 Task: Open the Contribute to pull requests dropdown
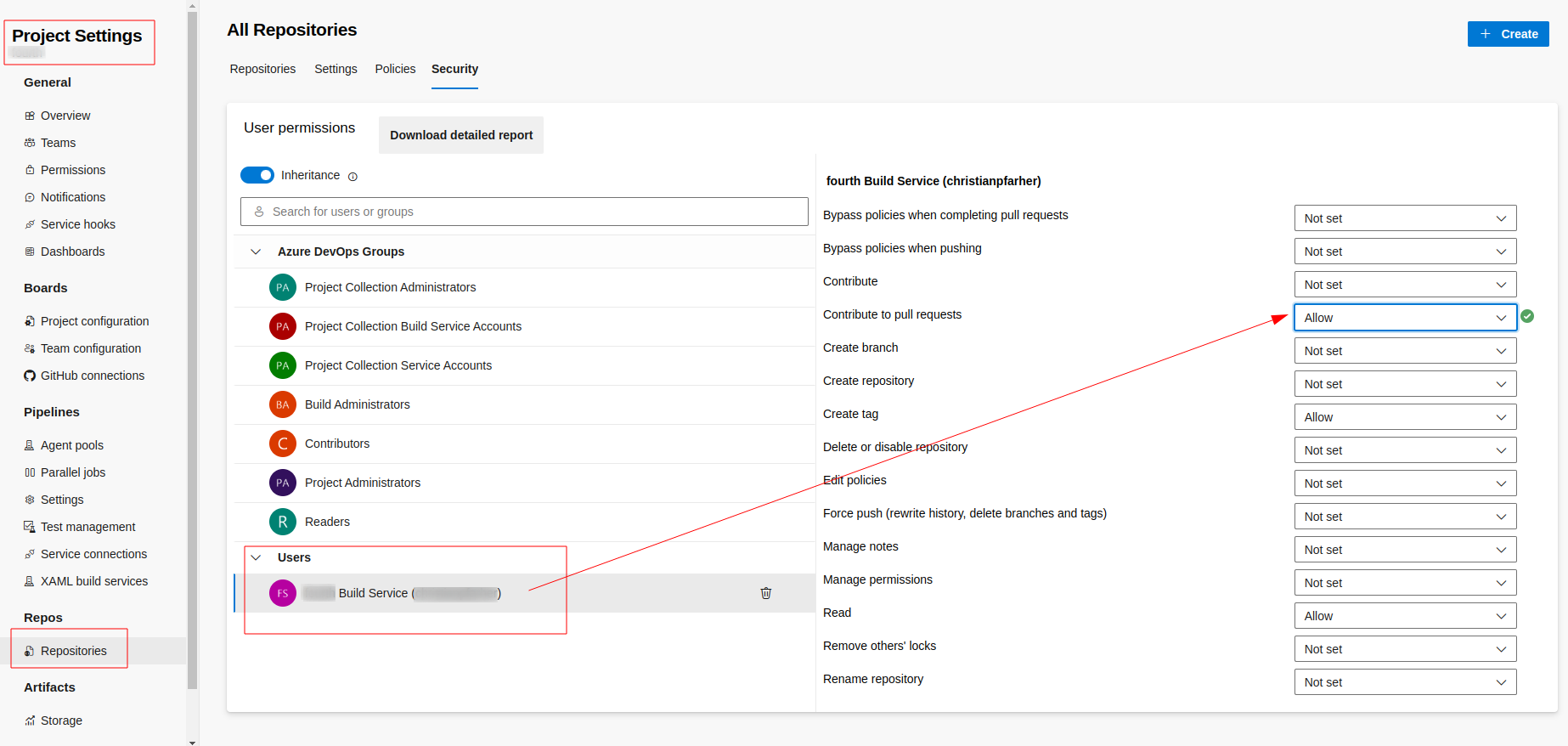coord(1404,318)
